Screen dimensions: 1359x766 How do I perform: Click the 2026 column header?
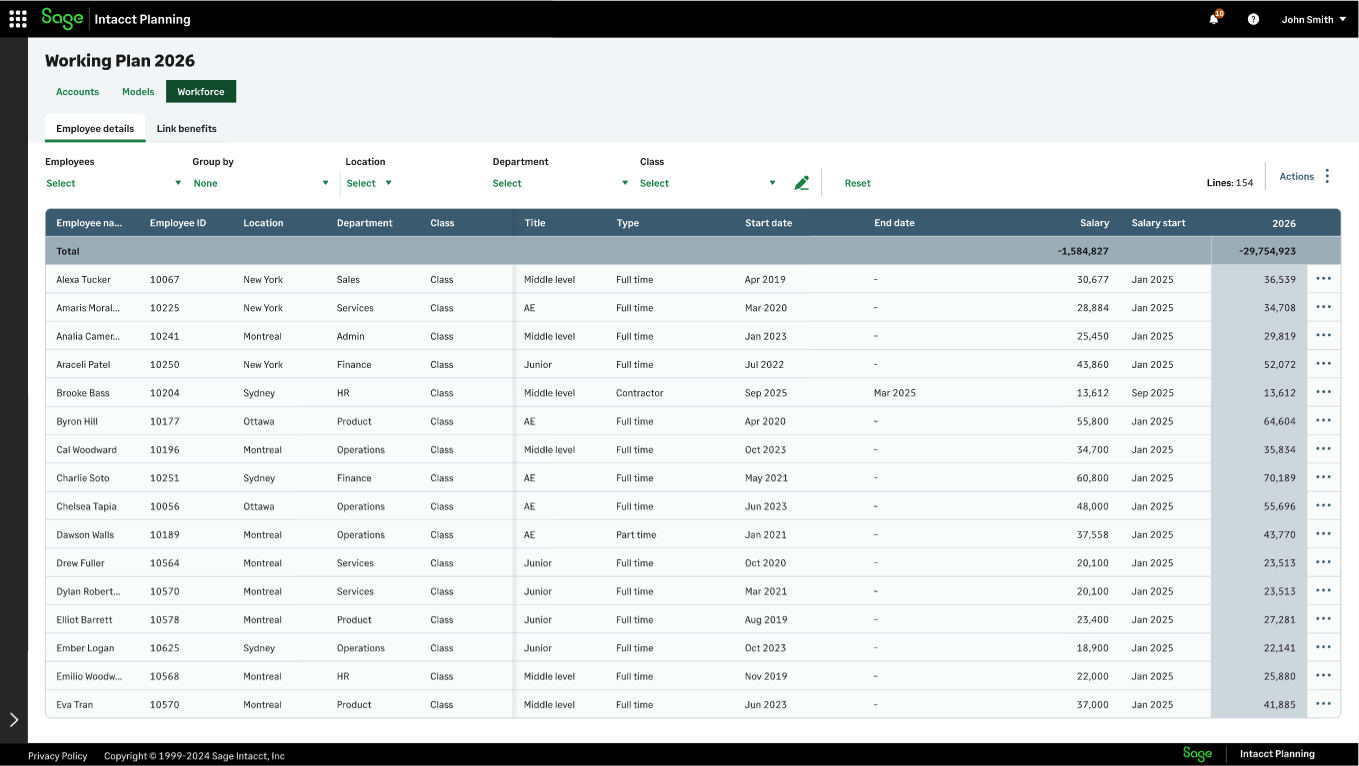[1284, 223]
